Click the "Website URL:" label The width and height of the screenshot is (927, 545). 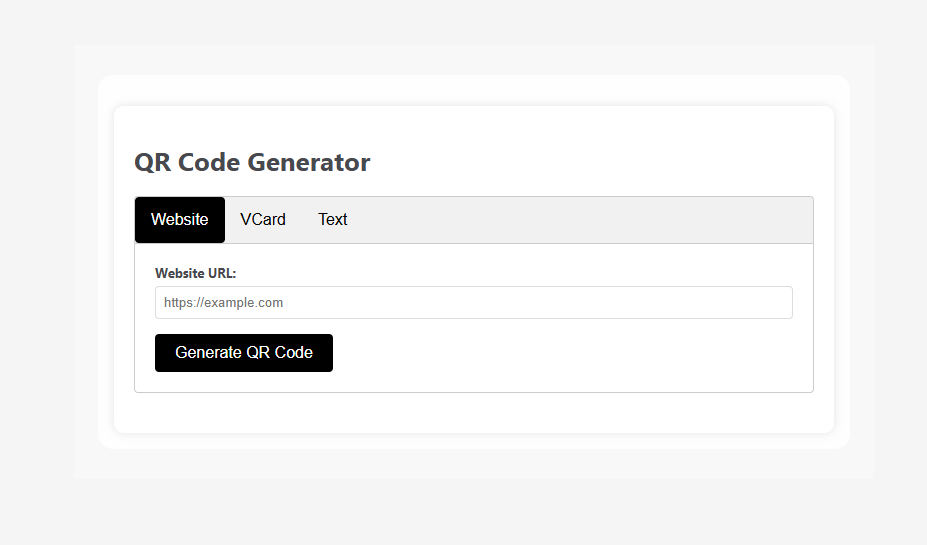[196, 273]
